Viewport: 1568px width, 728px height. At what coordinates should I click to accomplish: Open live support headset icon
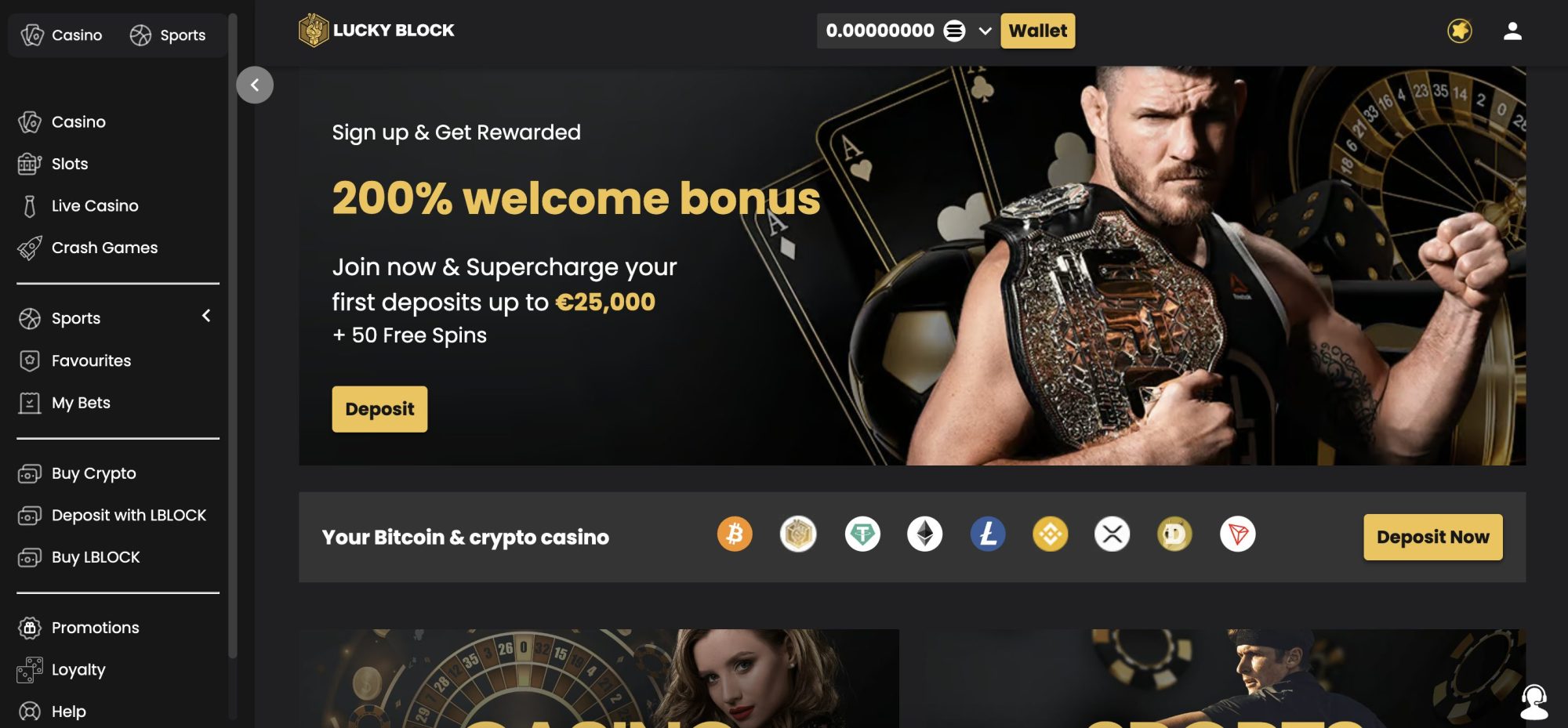point(1534,701)
